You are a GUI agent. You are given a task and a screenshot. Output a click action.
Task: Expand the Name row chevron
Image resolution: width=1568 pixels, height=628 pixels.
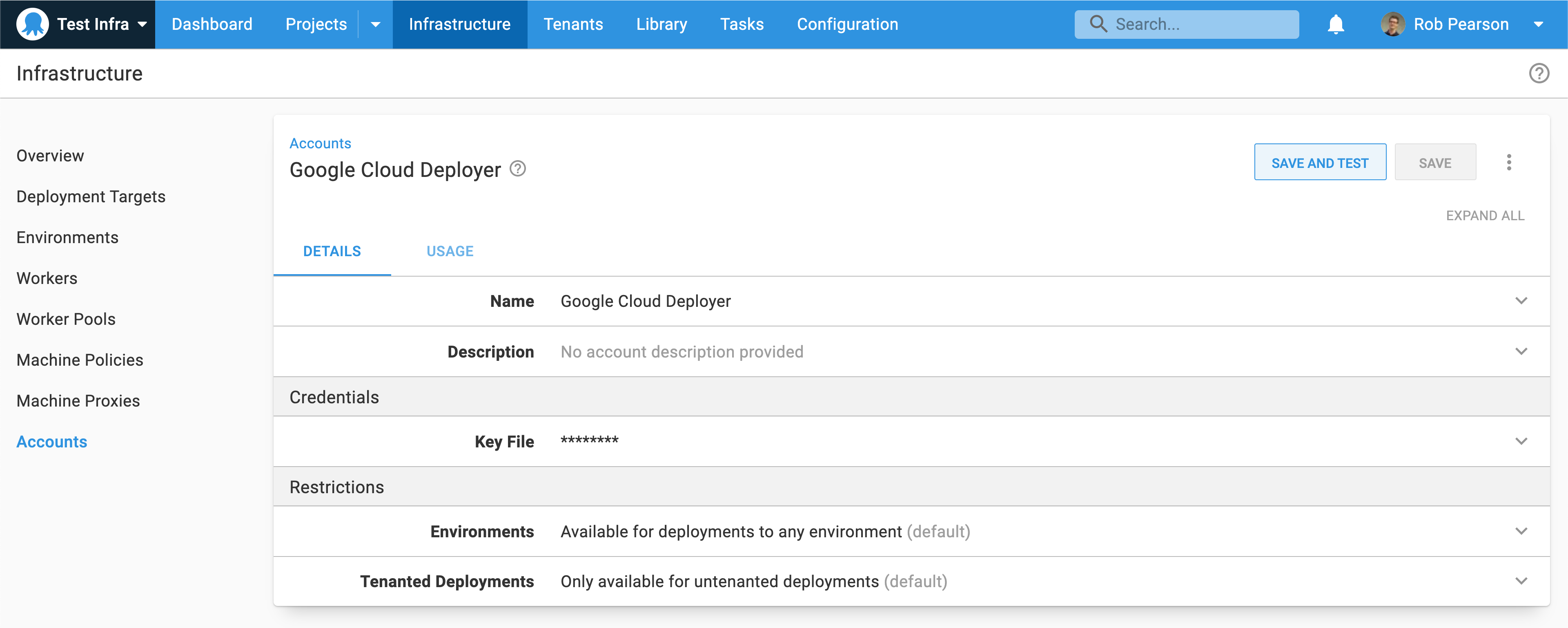[1522, 300]
